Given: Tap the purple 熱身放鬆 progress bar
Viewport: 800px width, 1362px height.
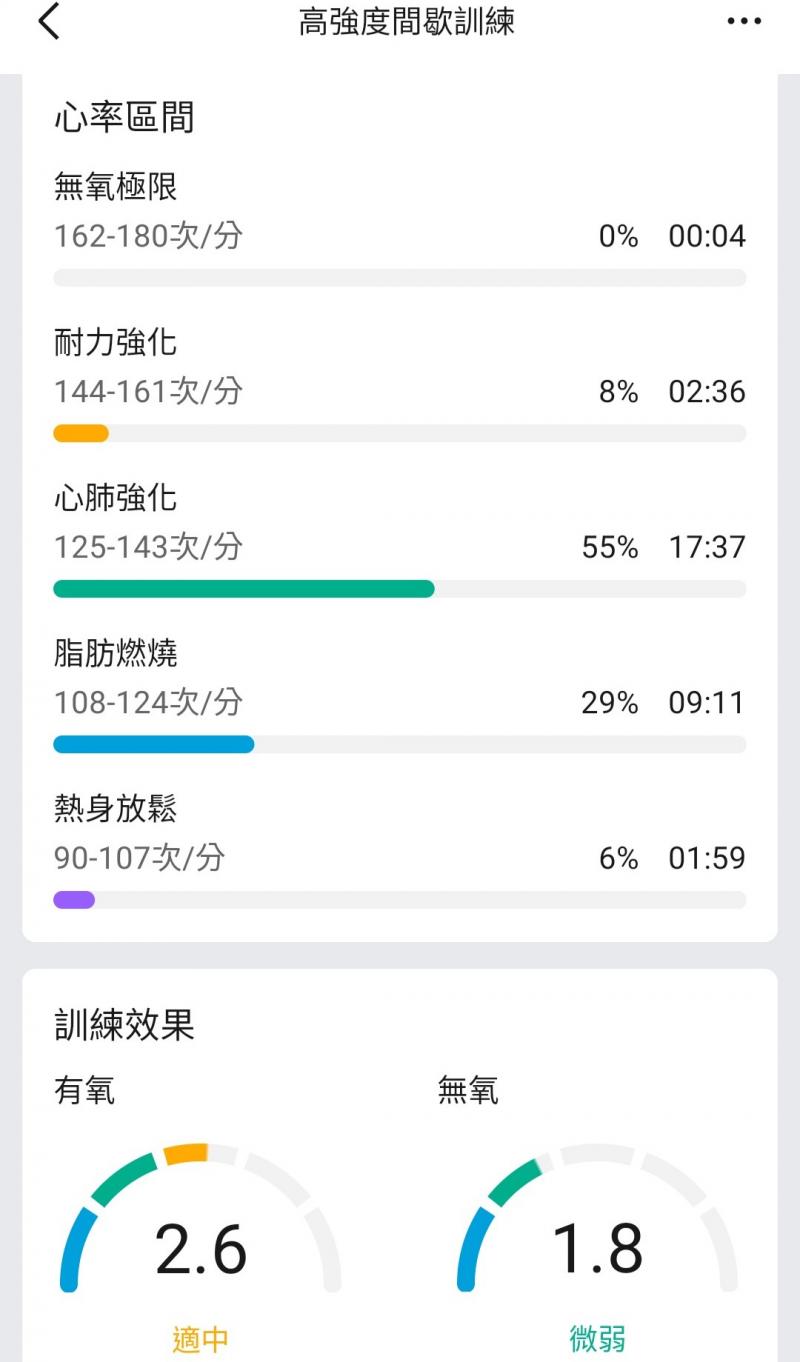Looking at the screenshot, I should click(74, 900).
